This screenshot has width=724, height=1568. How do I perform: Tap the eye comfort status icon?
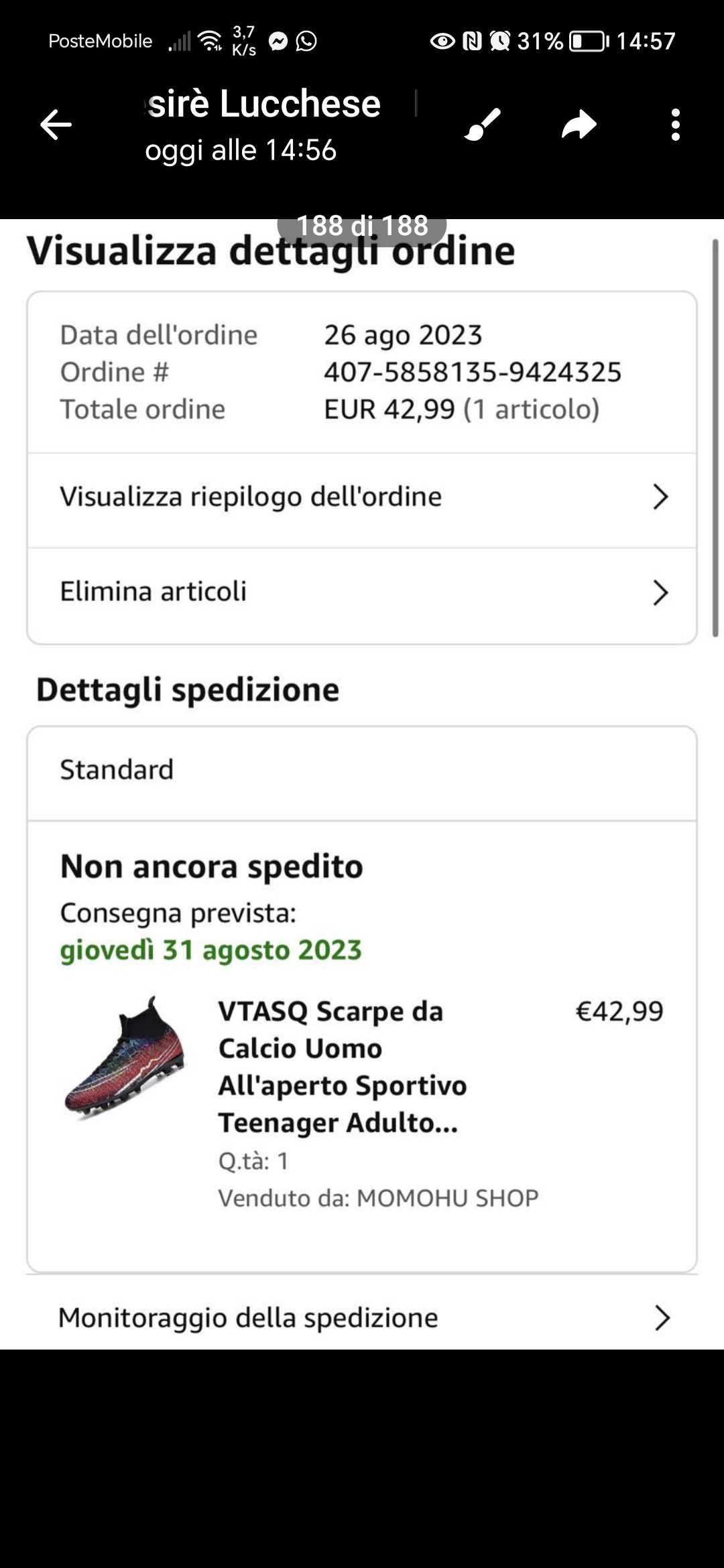tap(442, 42)
